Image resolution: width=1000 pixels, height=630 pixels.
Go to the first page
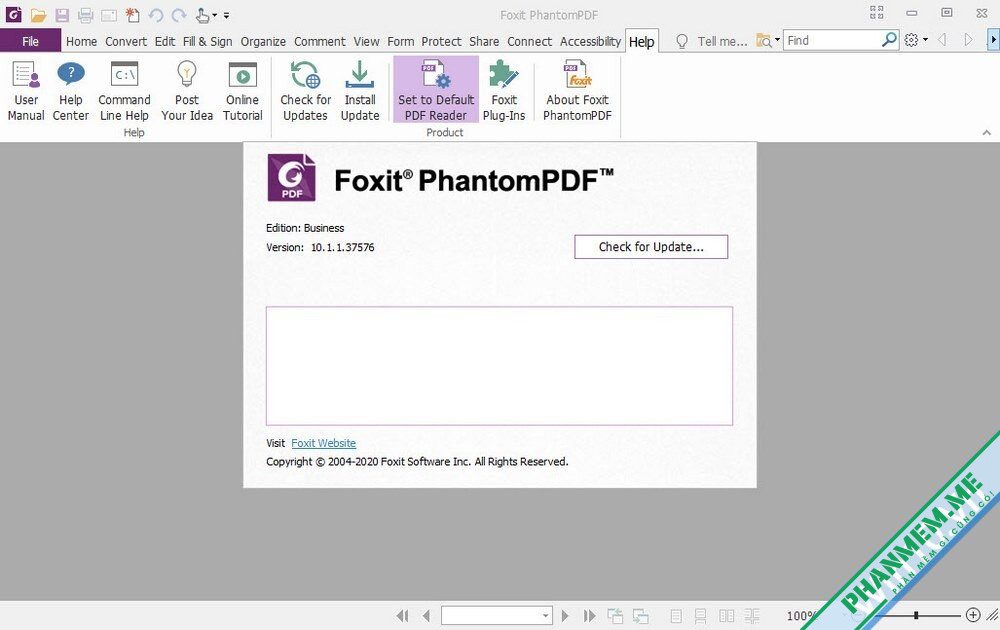[402, 615]
